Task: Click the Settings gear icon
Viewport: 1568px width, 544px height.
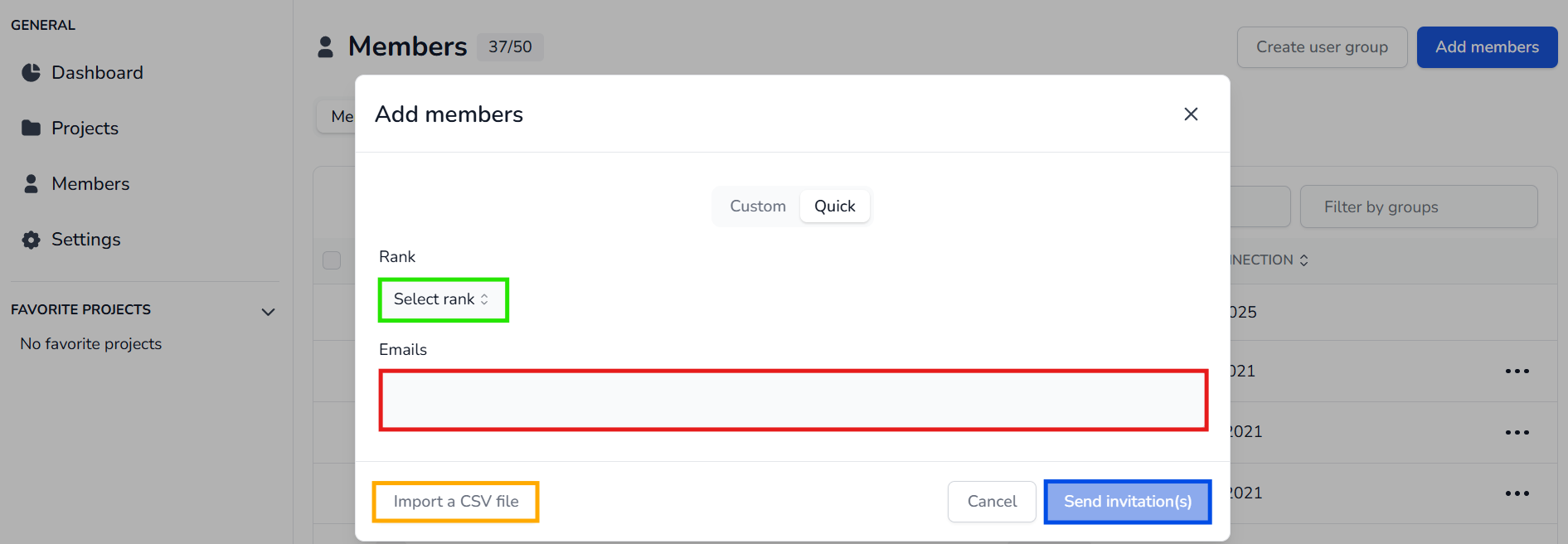Action: click(x=31, y=240)
